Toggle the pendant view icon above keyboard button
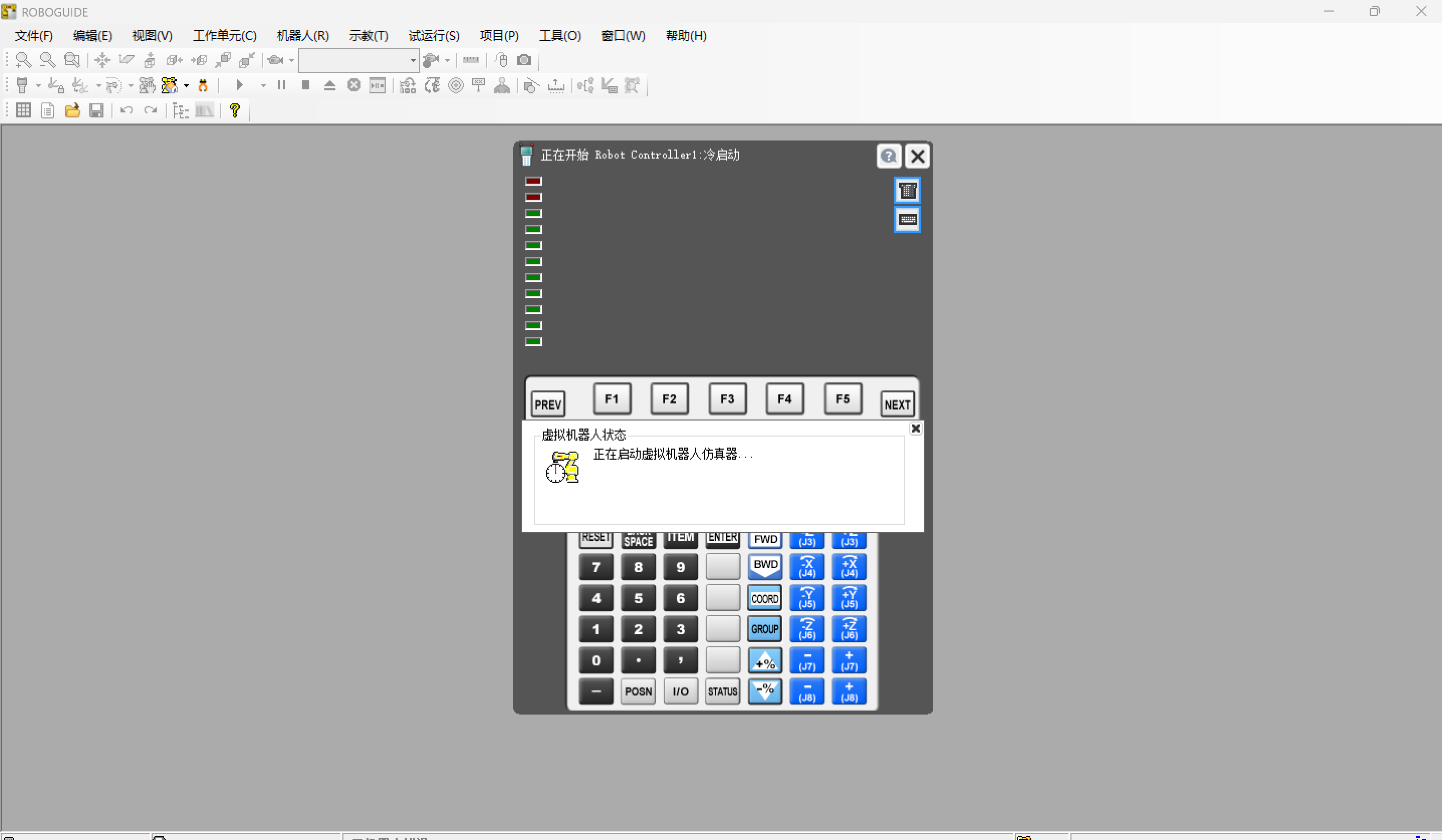Screen dimensions: 1442x840 coord(907,190)
